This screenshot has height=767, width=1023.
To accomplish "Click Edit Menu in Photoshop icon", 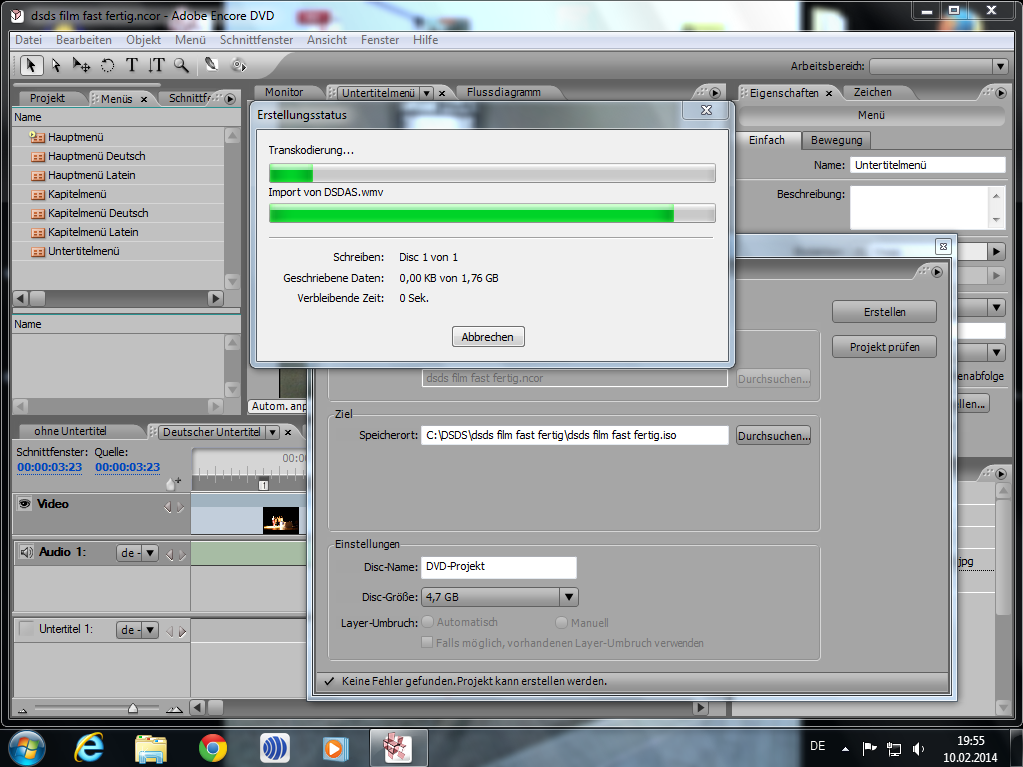I will point(211,65).
